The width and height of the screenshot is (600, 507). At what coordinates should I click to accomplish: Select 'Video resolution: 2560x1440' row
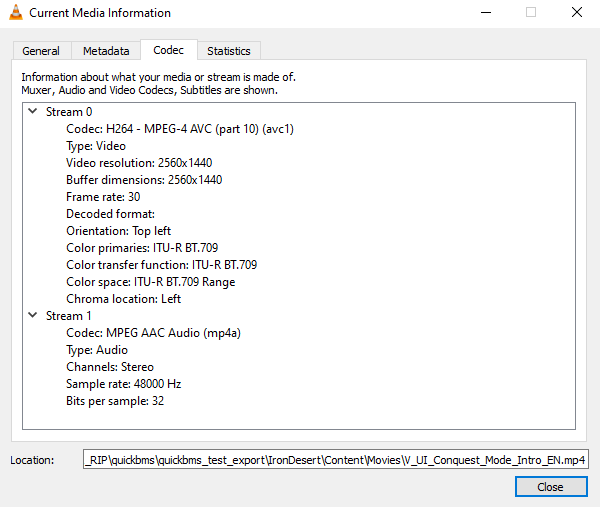[x=139, y=163]
